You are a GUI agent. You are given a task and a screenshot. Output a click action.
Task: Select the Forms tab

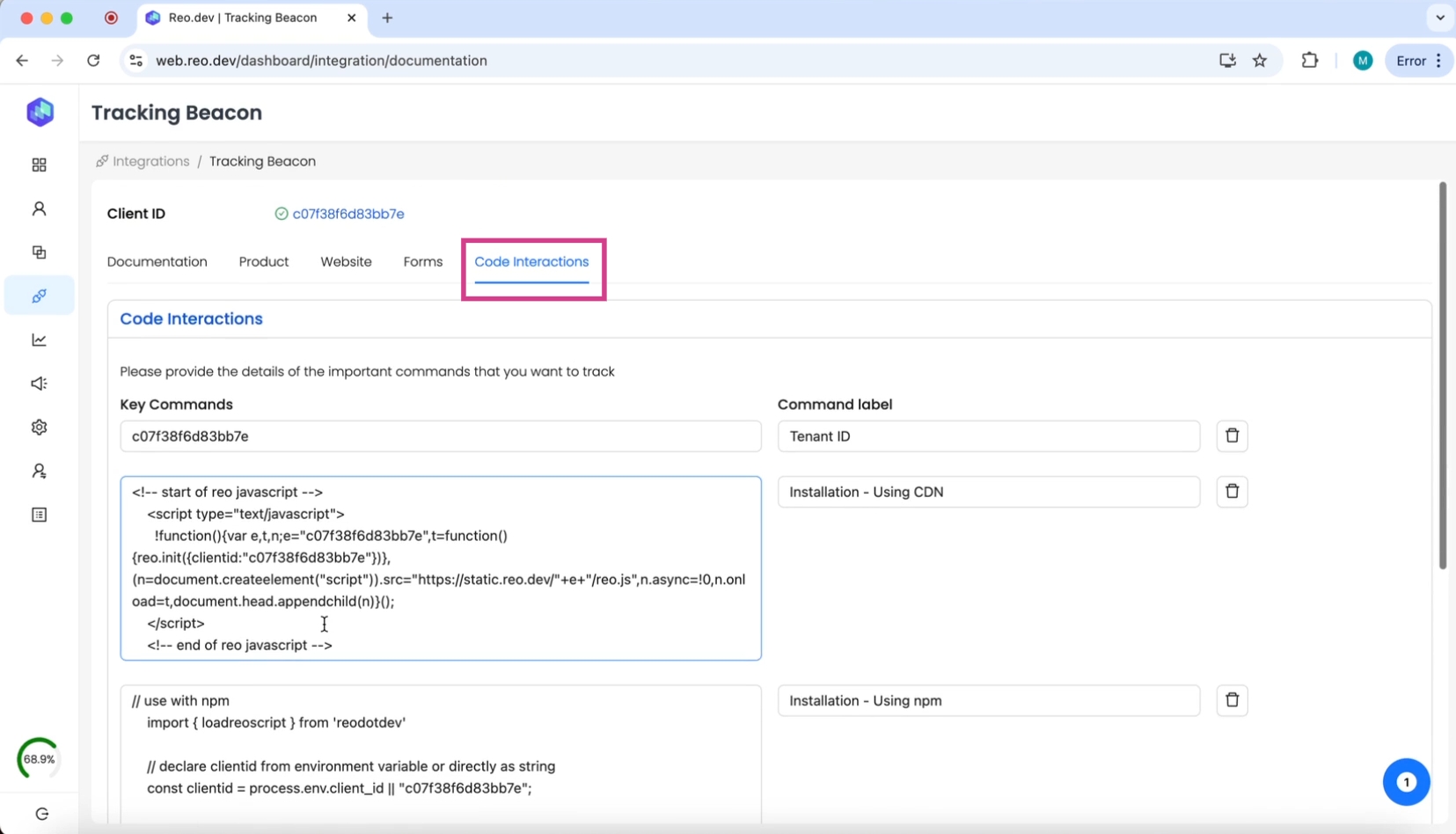[422, 262]
